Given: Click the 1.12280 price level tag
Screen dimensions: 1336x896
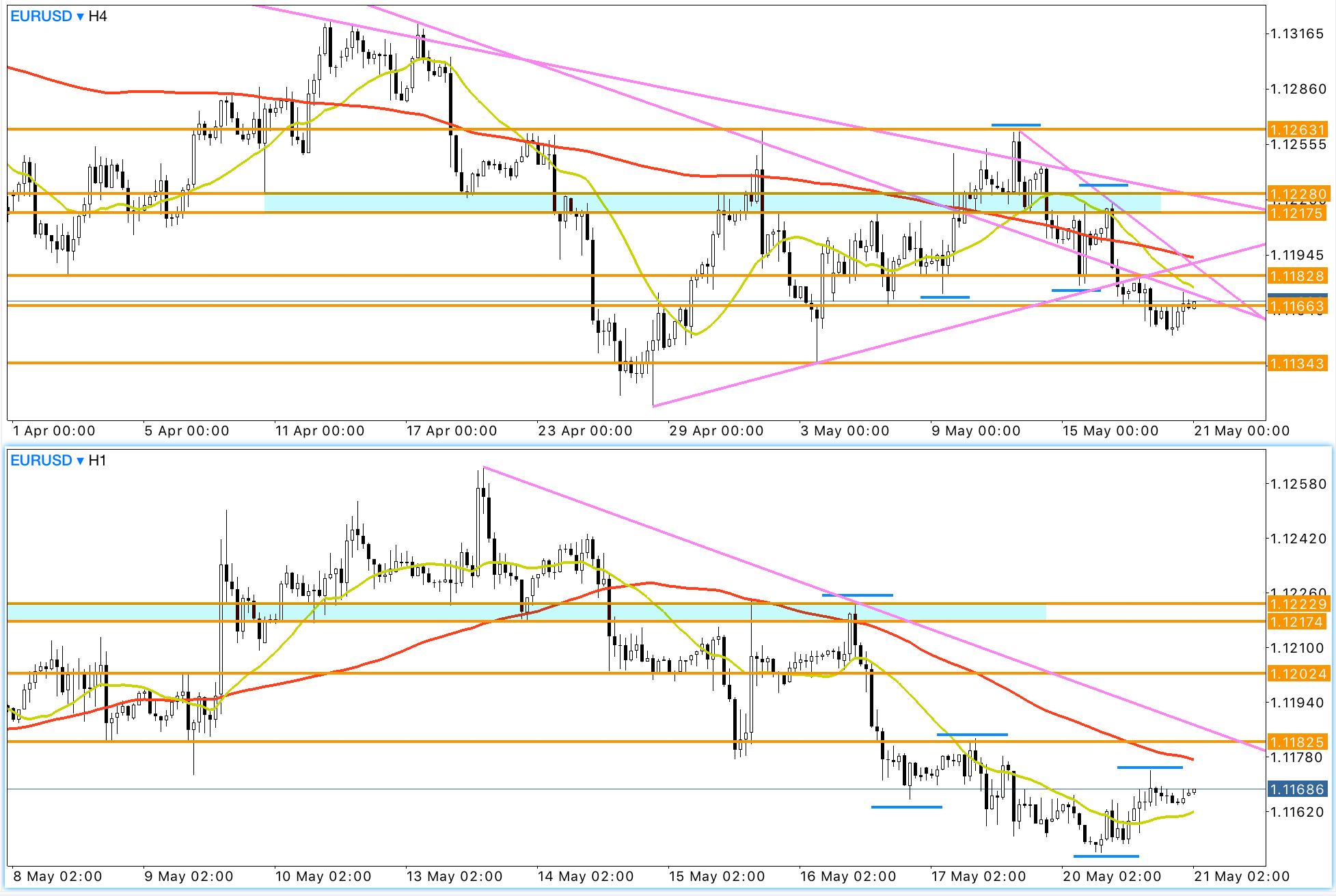Looking at the screenshot, I should 1297,194.
